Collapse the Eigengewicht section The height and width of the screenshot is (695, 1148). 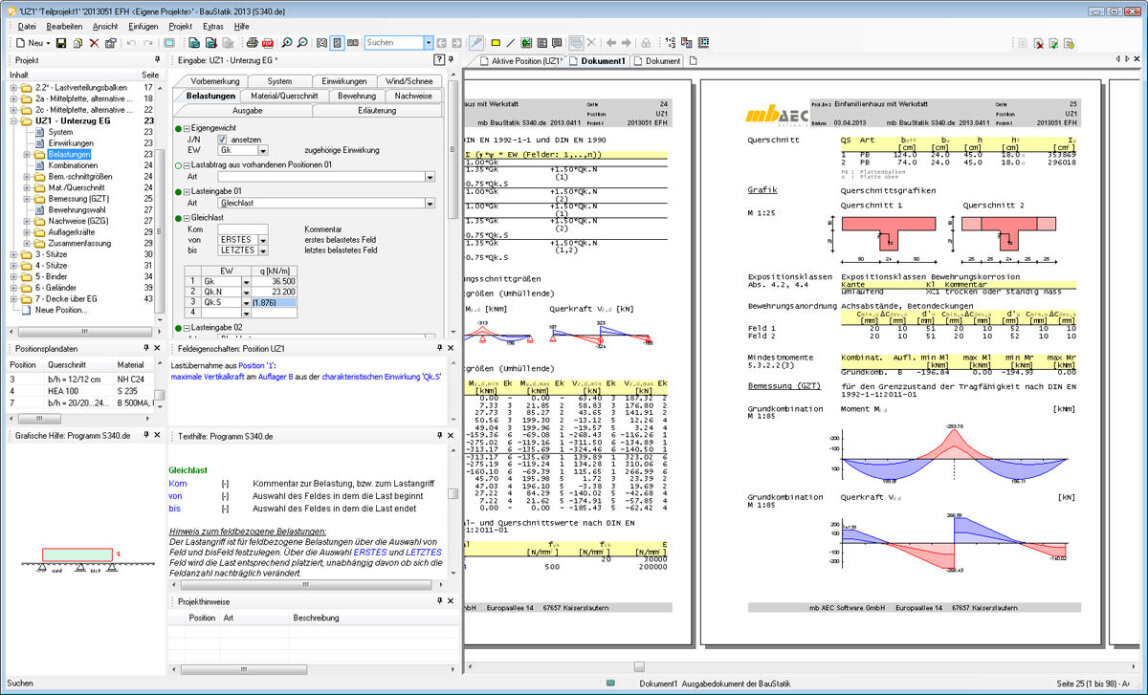coord(187,128)
